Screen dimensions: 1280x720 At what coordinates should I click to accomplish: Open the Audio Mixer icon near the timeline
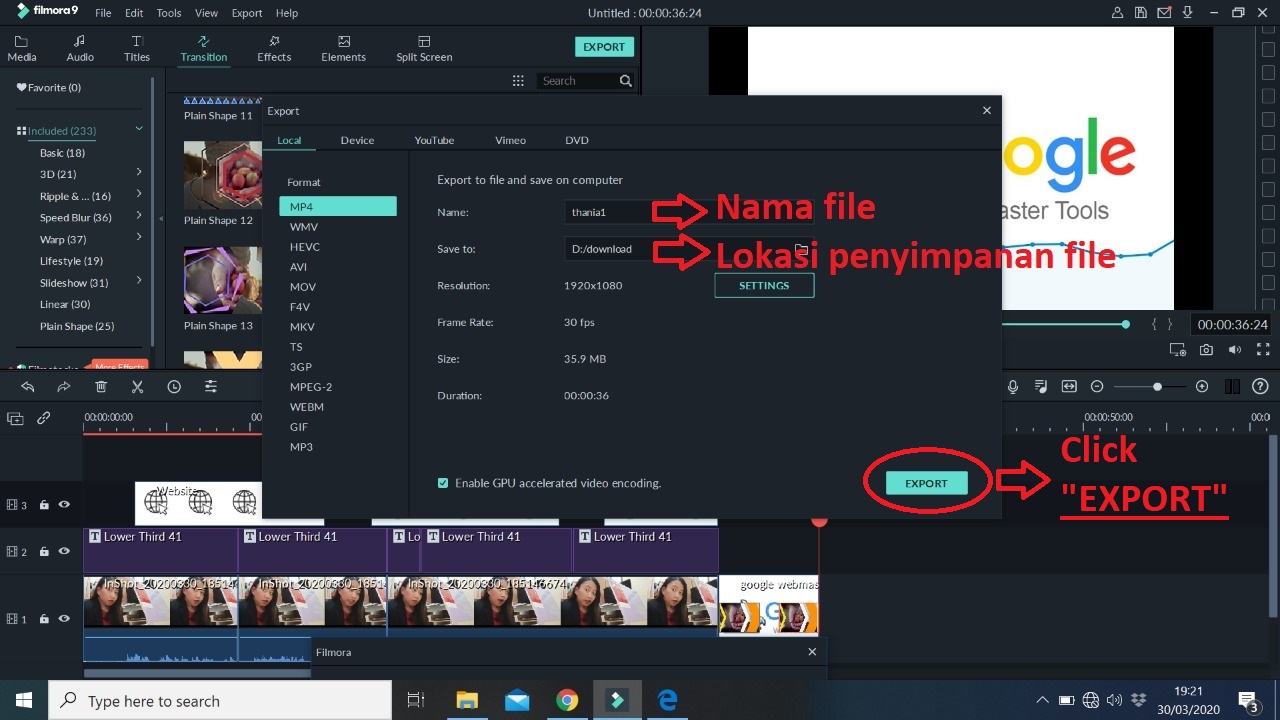(x=1041, y=386)
